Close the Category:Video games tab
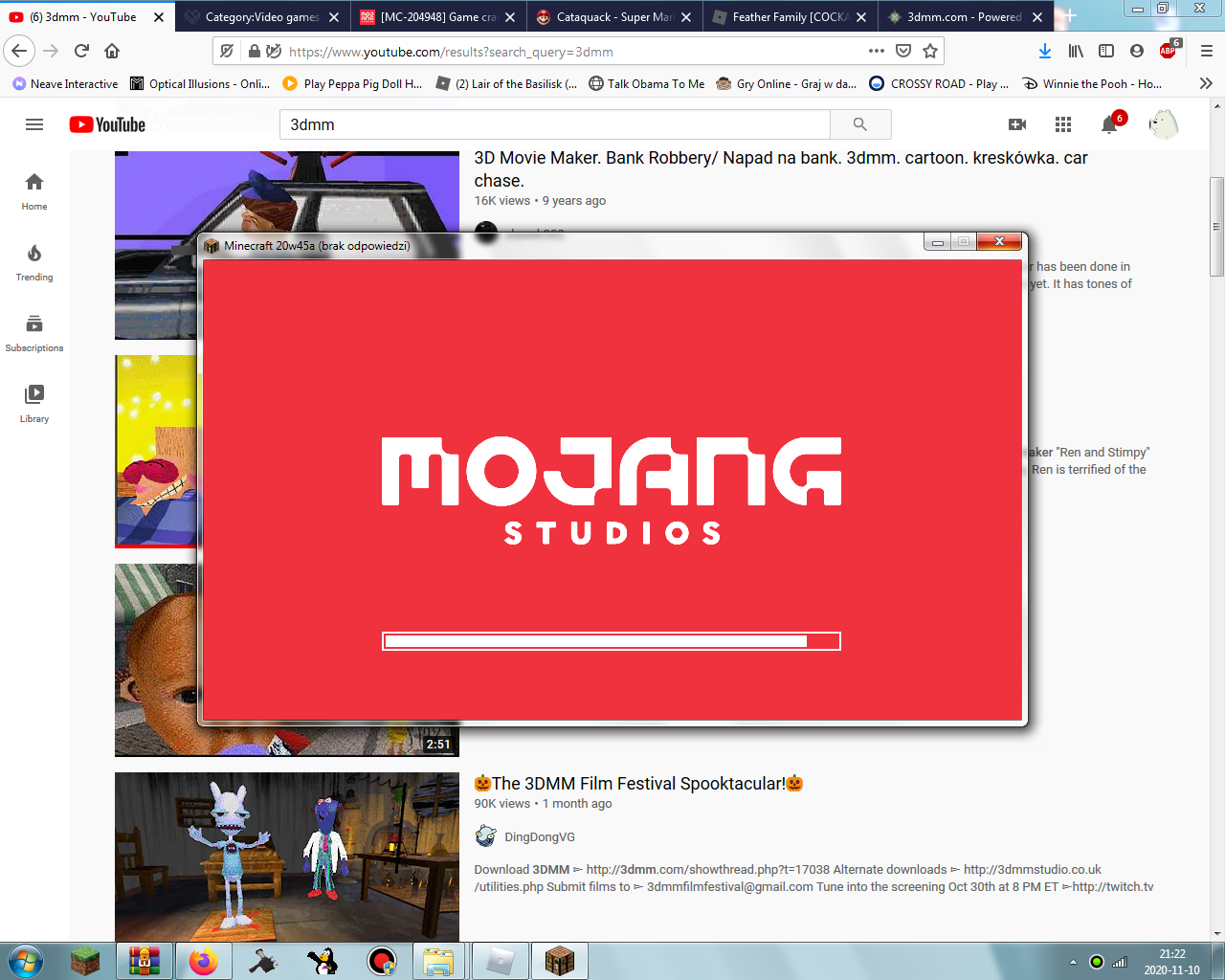The image size is (1225, 980). point(334,17)
